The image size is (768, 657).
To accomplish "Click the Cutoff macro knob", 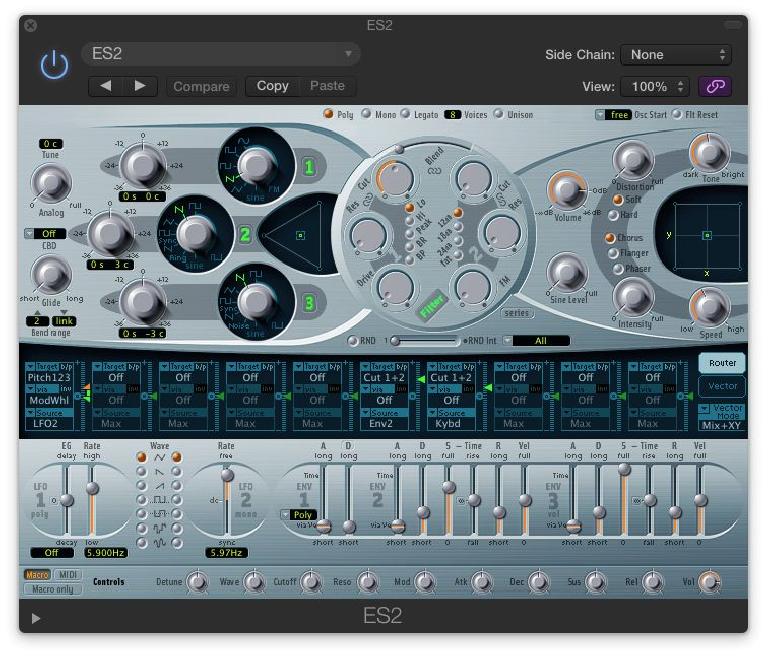I will point(311,582).
